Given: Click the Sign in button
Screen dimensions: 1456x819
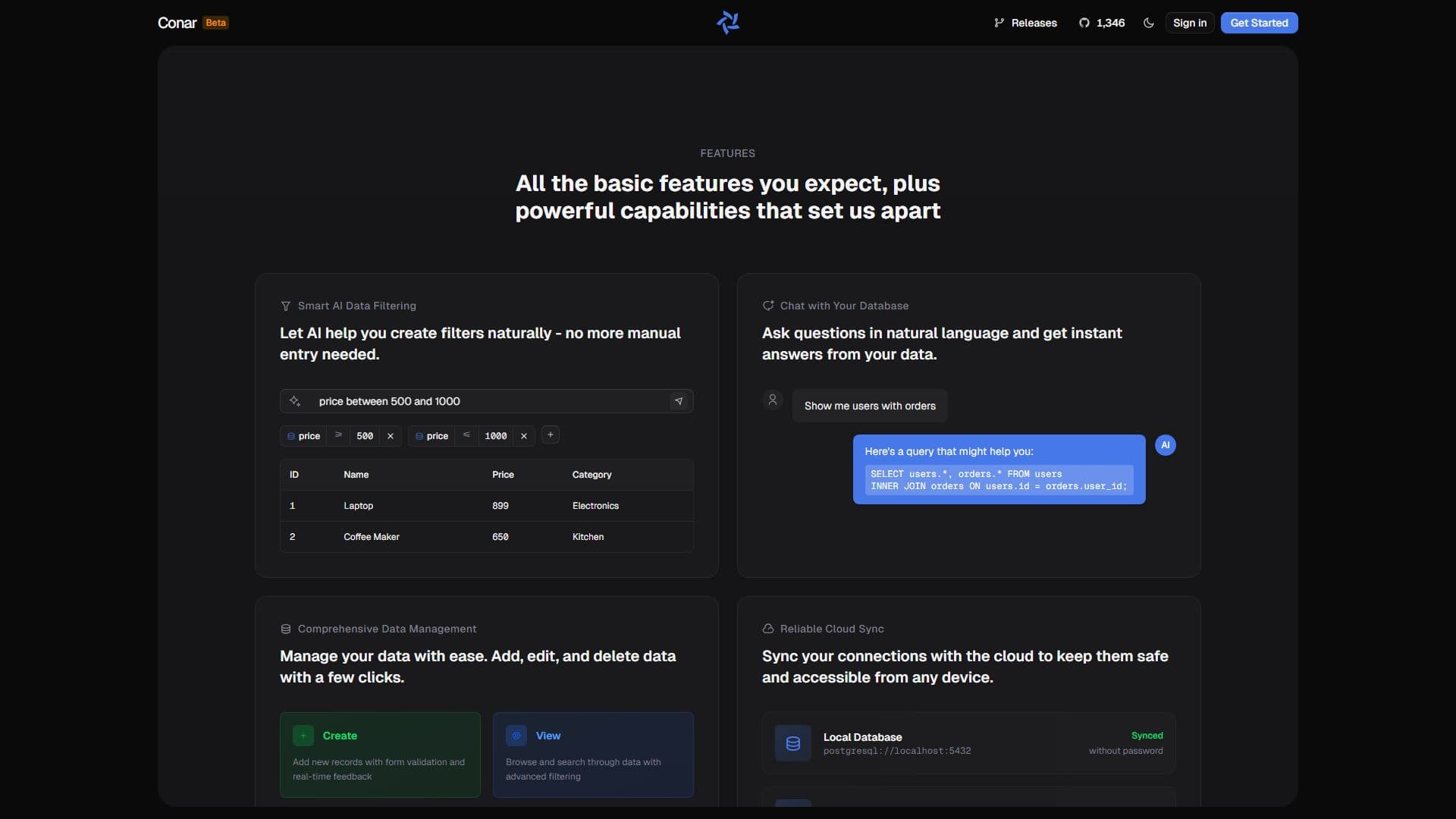Looking at the screenshot, I should (x=1190, y=23).
